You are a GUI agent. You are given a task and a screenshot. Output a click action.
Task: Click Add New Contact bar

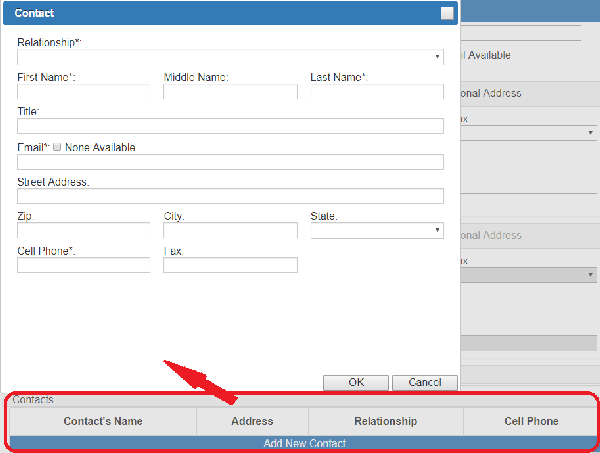click(x=304, y=443)
